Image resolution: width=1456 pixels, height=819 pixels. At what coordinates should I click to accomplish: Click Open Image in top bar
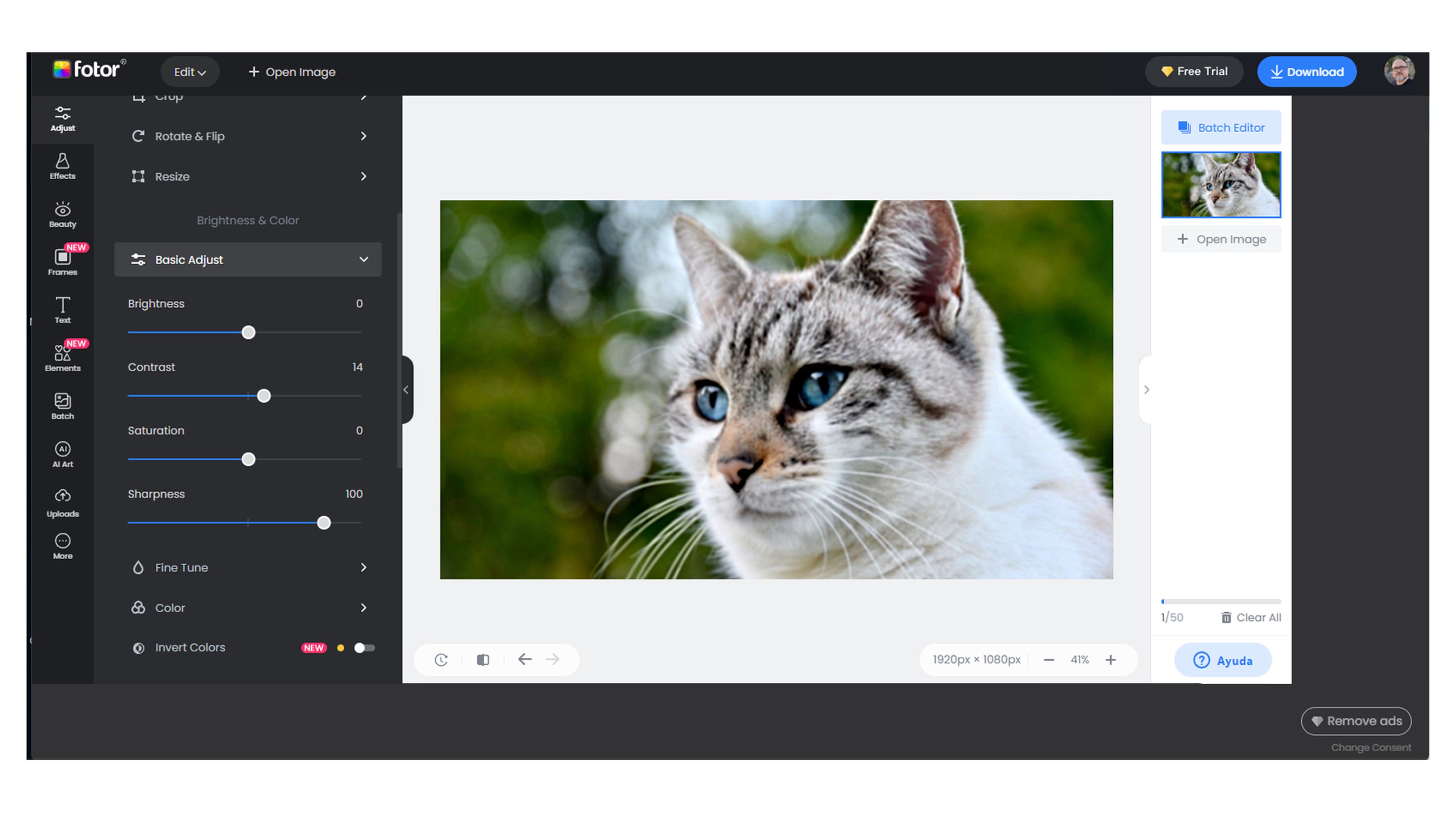coord(292,72)
